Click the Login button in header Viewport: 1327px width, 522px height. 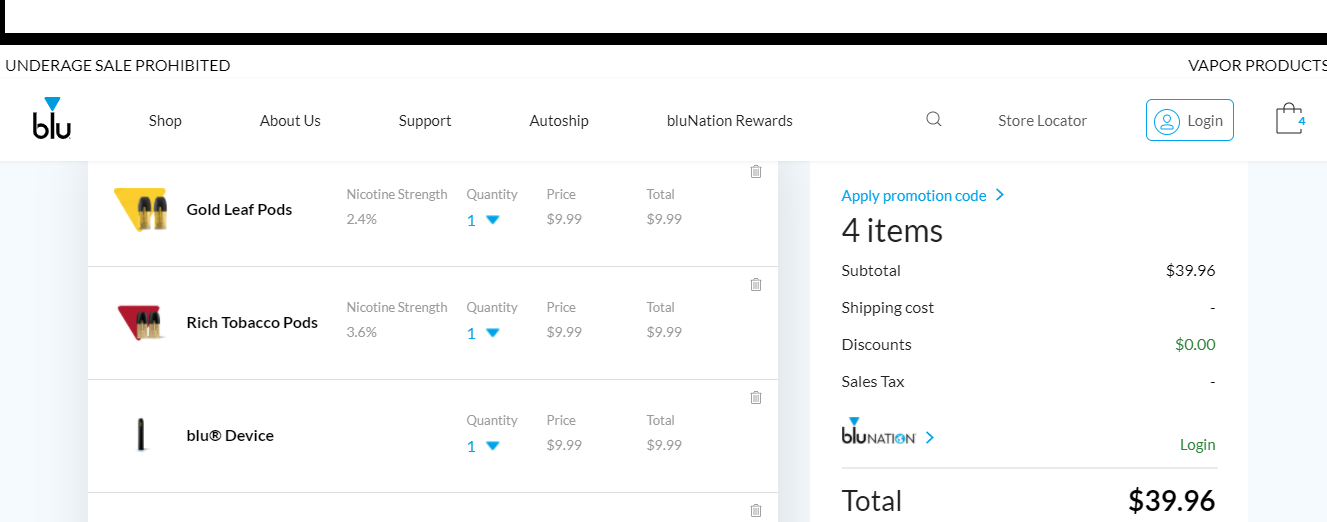coord(1190,120)
